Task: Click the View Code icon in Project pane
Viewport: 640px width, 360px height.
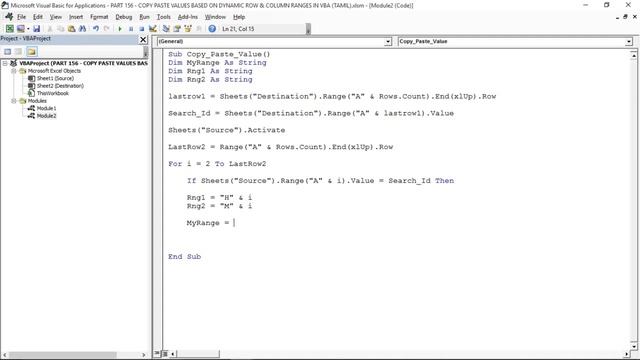Action: (x=8, y=51)
